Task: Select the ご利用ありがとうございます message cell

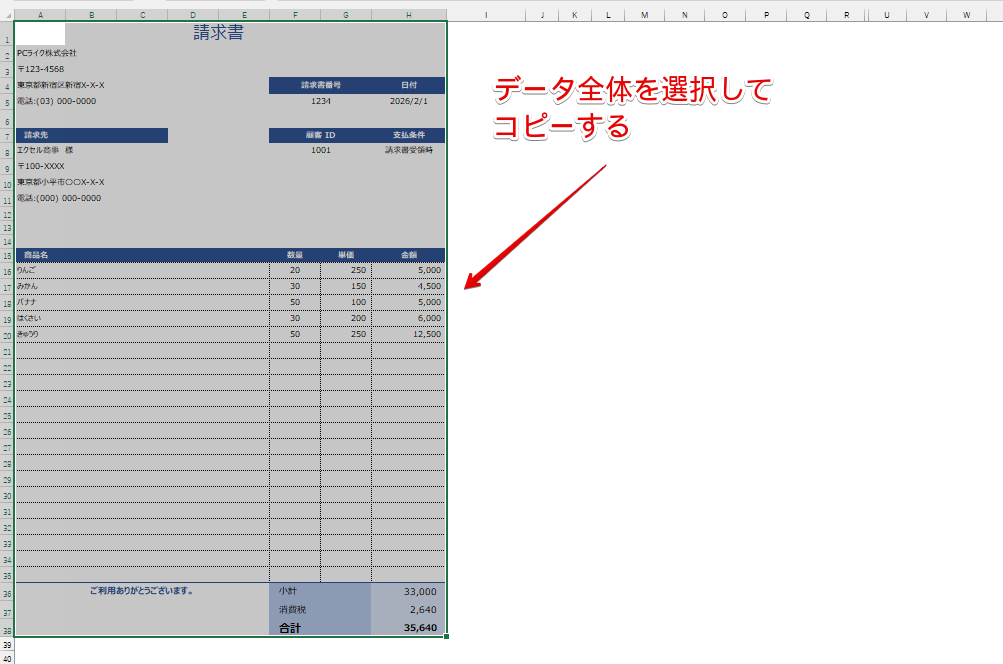Action: 140,591
